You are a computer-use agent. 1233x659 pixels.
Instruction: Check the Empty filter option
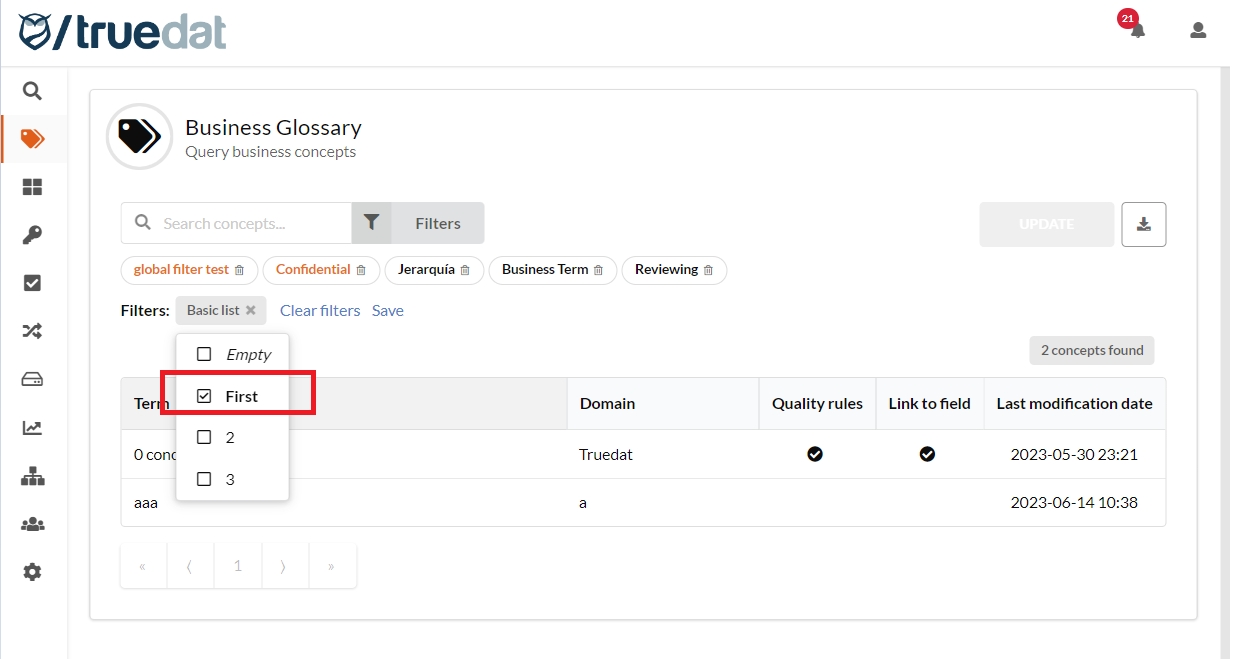tap(205, 354)
